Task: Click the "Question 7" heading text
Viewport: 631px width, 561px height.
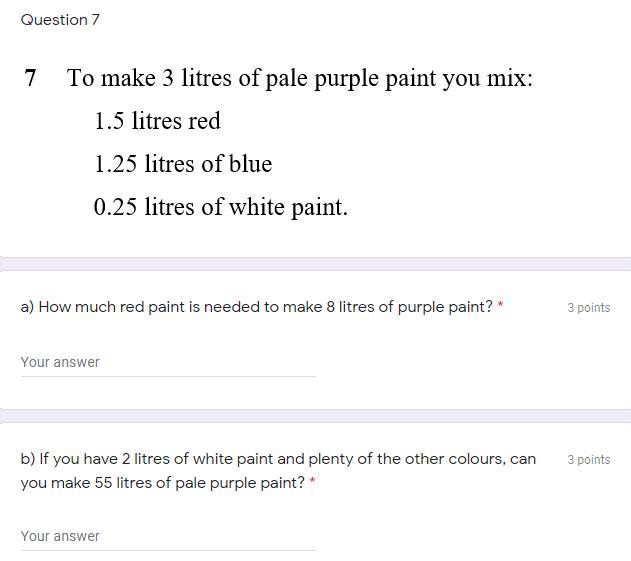Action: (x=60, y=20)
